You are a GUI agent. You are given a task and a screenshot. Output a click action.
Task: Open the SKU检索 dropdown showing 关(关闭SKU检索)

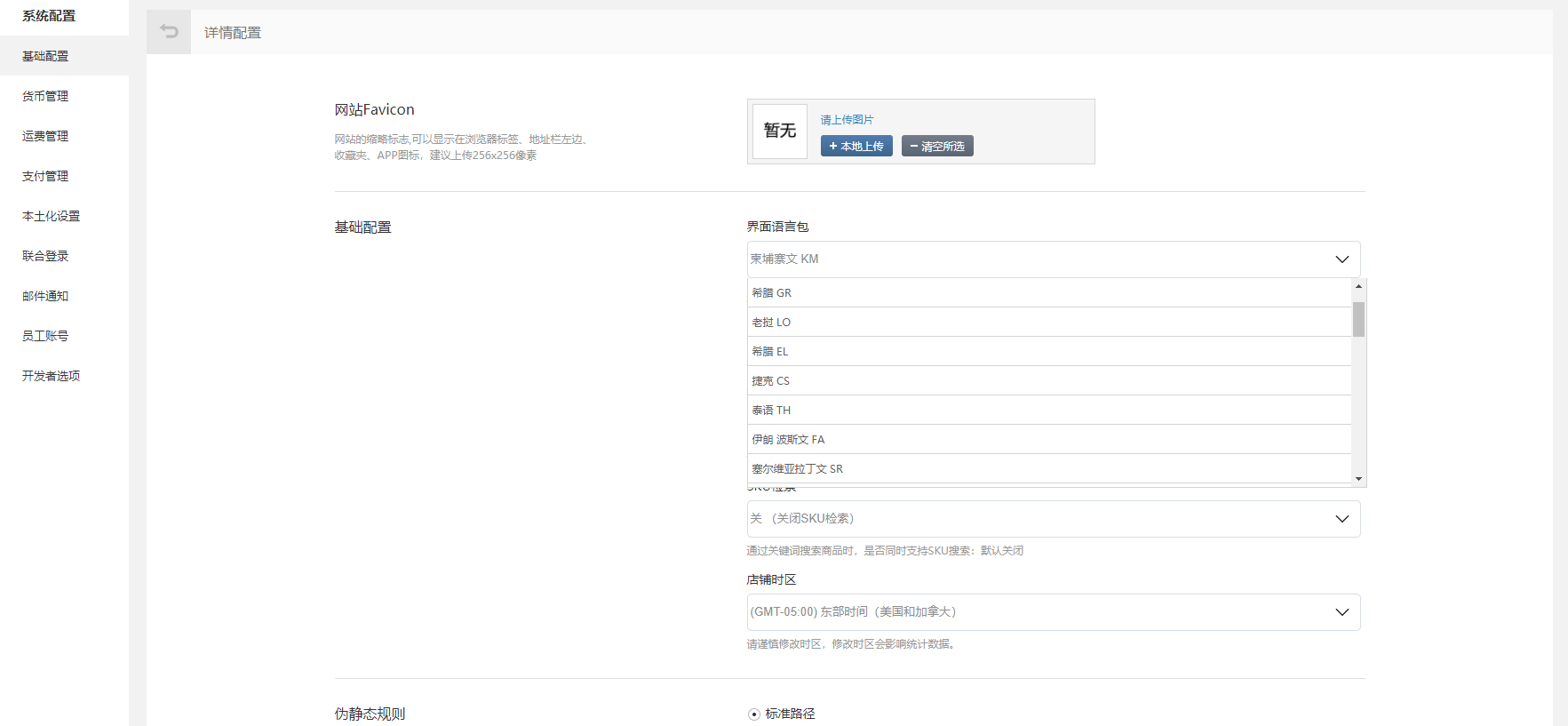1054,519
